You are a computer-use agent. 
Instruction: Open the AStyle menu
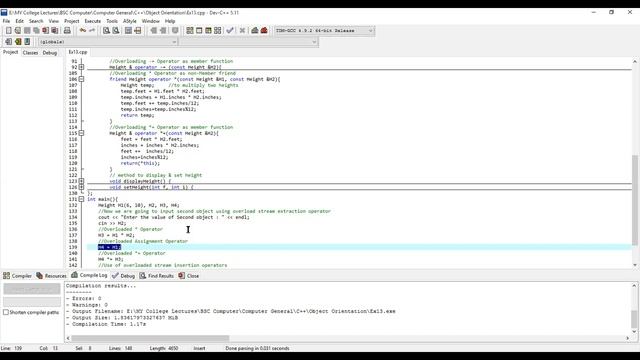129,21
